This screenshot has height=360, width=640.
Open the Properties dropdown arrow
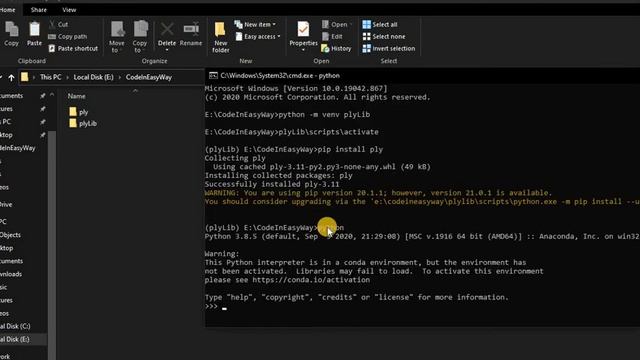point(303,50)
